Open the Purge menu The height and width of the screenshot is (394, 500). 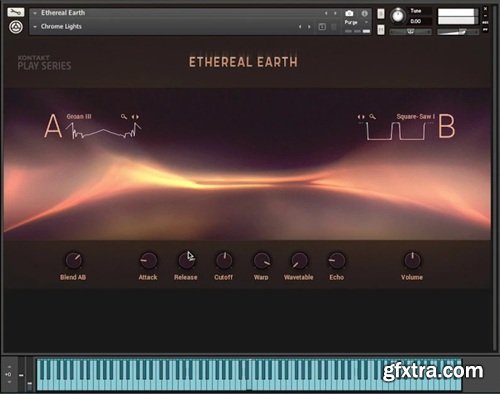pyautogui.click(x=356, y=22)
